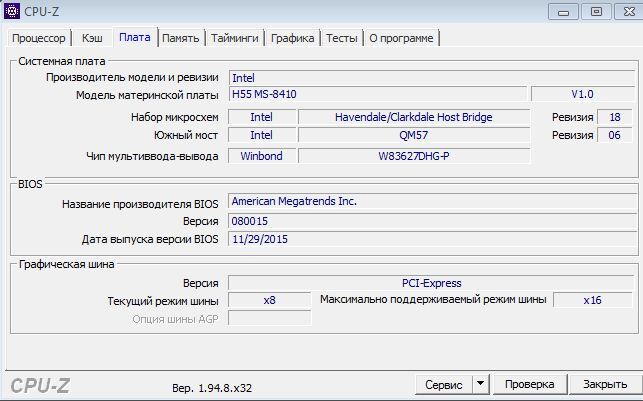Select the Плата tab
This screenshot has width=643, height=401.
coord(135,37)
